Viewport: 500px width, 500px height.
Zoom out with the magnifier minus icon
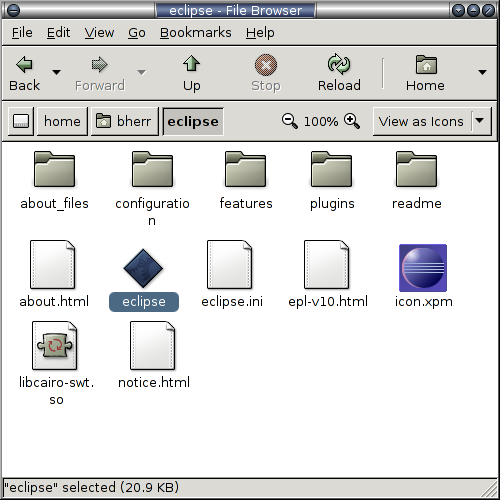coord(289,121)
